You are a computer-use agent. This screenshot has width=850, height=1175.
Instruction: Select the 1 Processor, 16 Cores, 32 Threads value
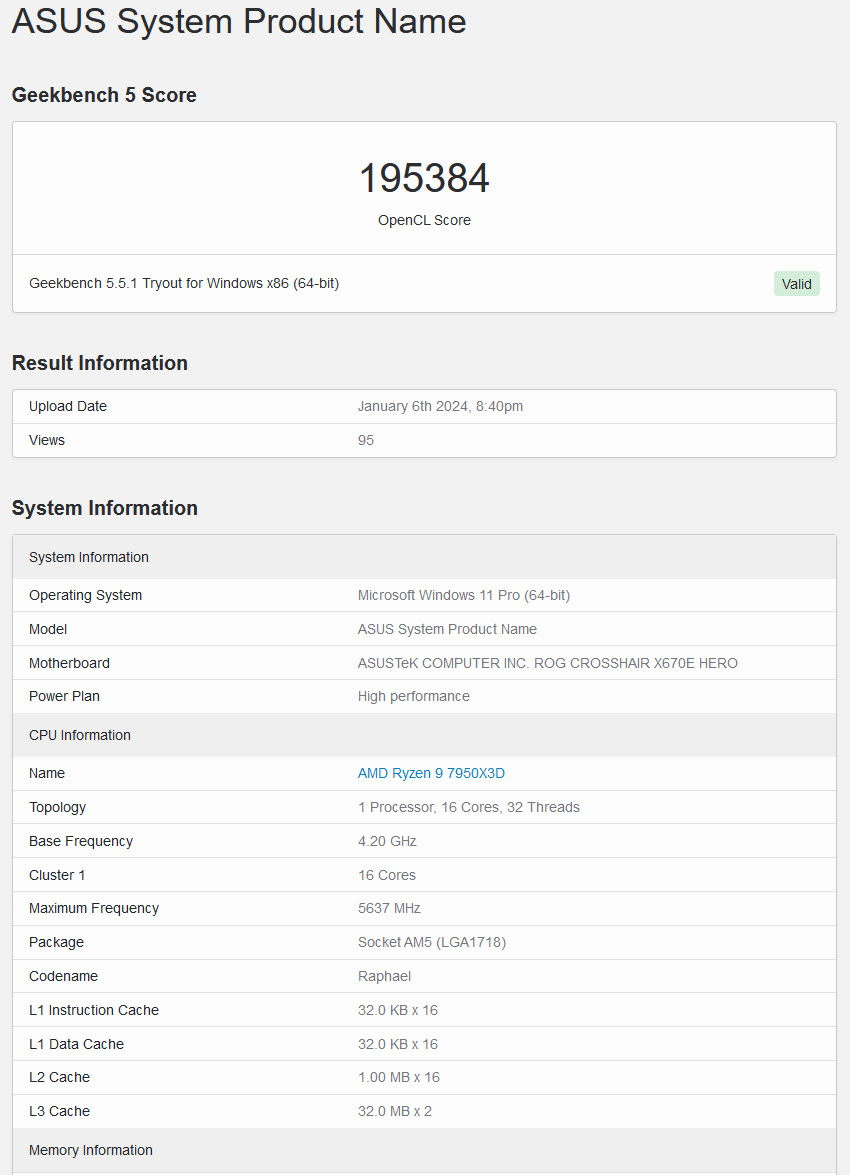click(468, 807)
